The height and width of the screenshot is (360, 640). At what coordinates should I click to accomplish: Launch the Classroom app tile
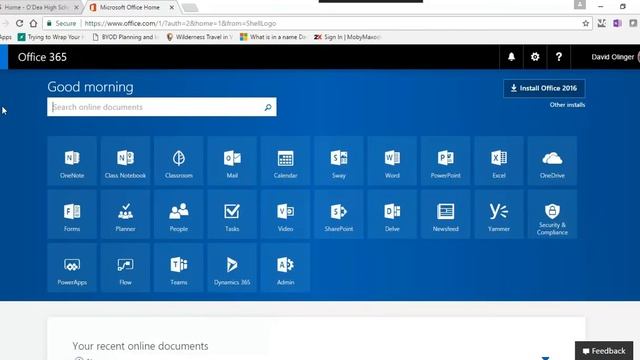tap(179, 161)
